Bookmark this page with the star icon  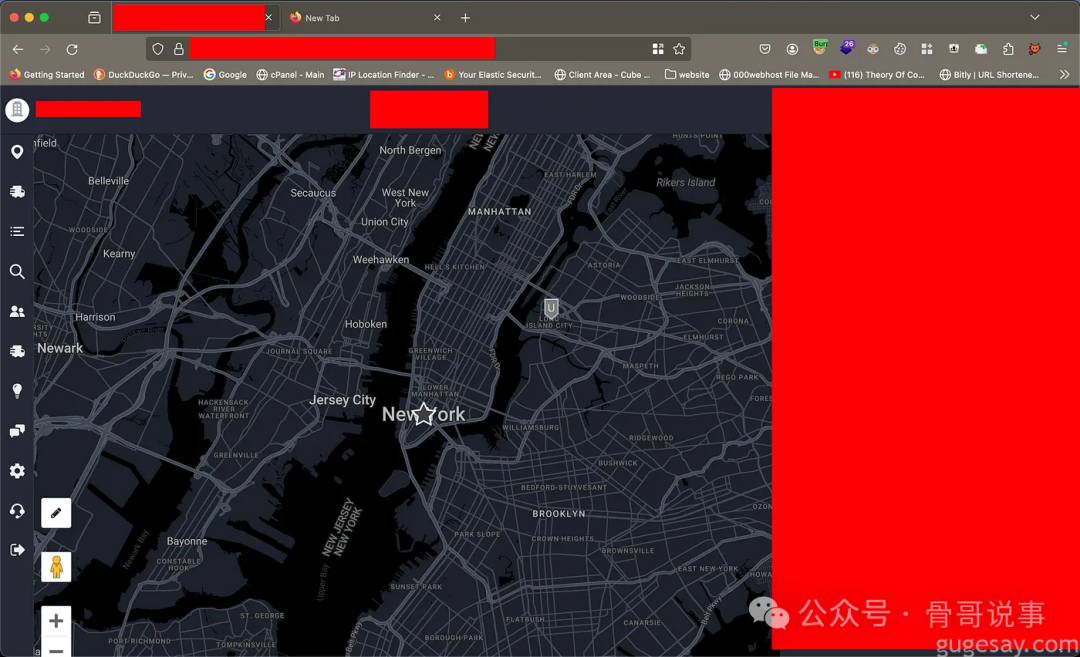pyautogui.click(x=679, y=49)
